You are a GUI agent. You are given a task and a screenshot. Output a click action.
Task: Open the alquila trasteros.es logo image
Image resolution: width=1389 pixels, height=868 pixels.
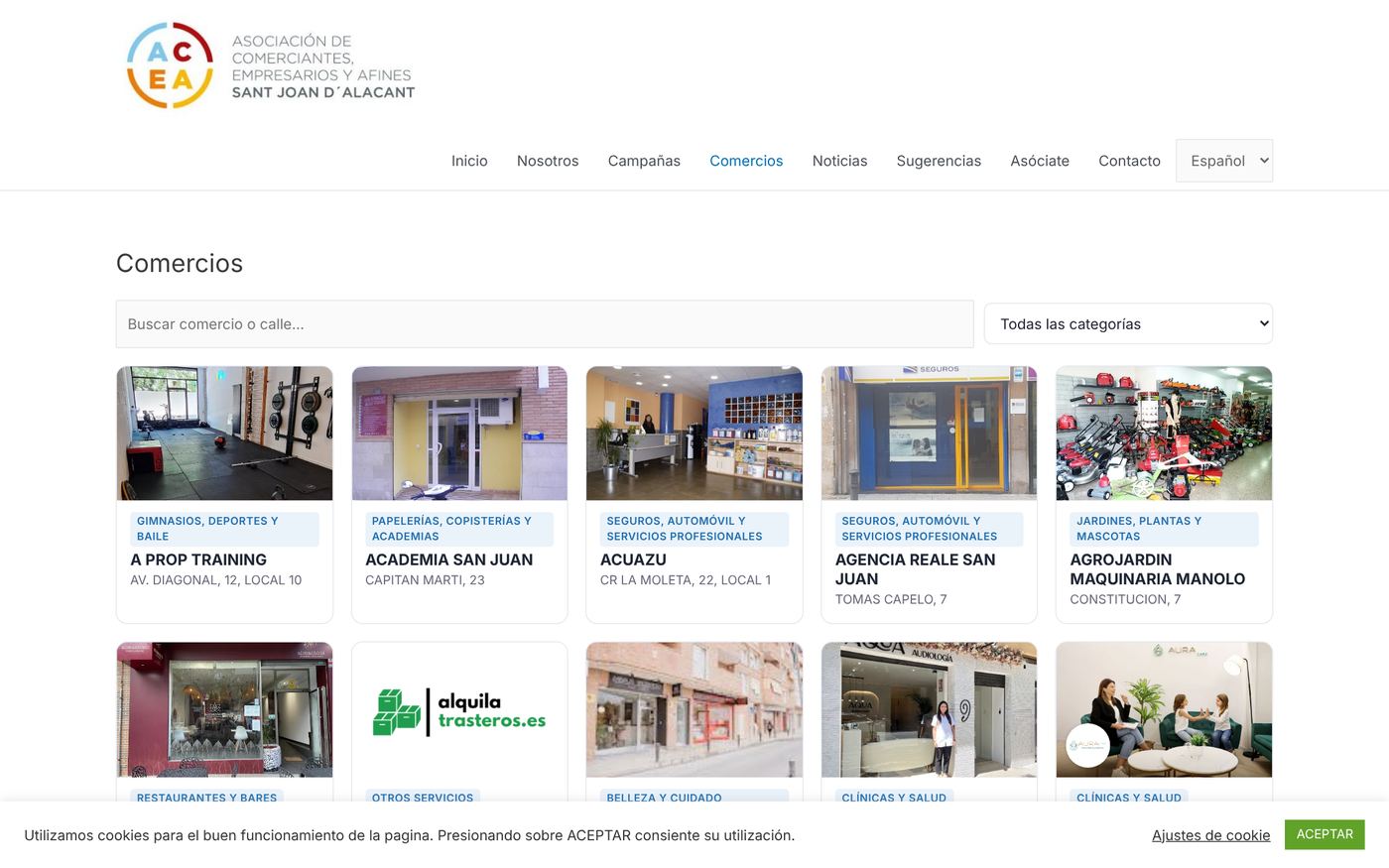(x=459, y=710)
